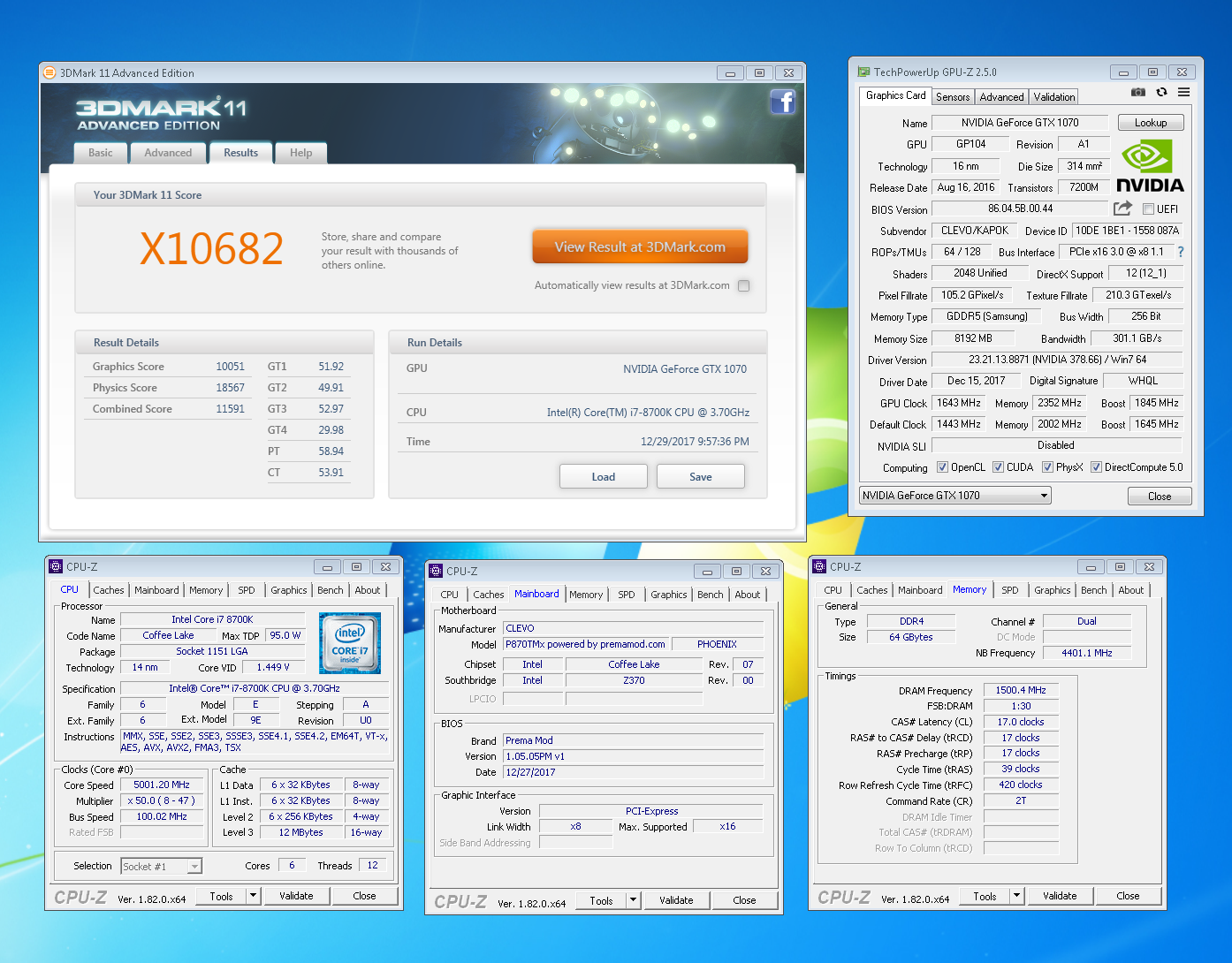Click the Driver Version field in GPU-Z
This screenshot has width=1232, height=963.
point(1057,360)
